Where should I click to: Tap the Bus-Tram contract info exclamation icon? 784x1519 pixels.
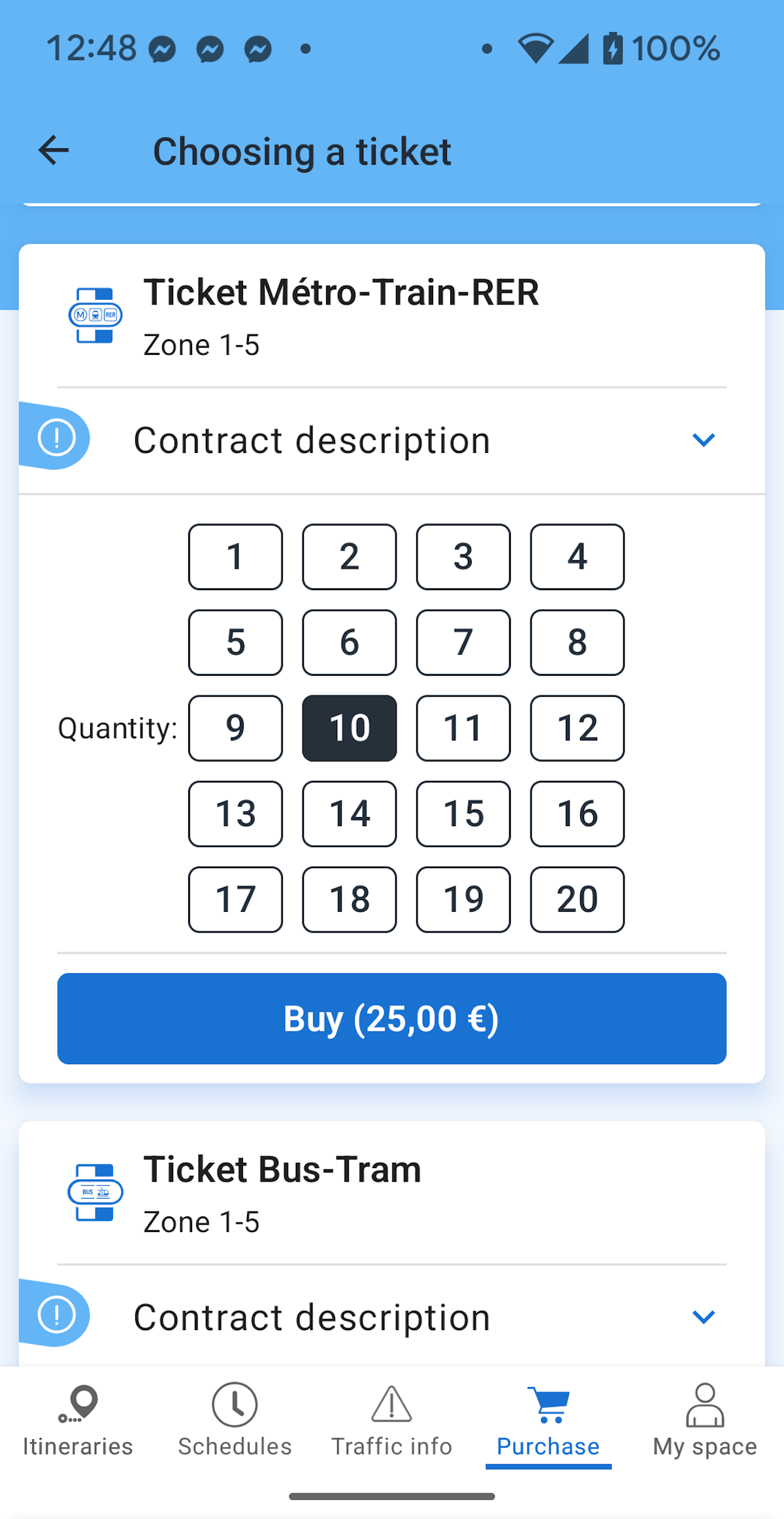(x=57, y=1315)
